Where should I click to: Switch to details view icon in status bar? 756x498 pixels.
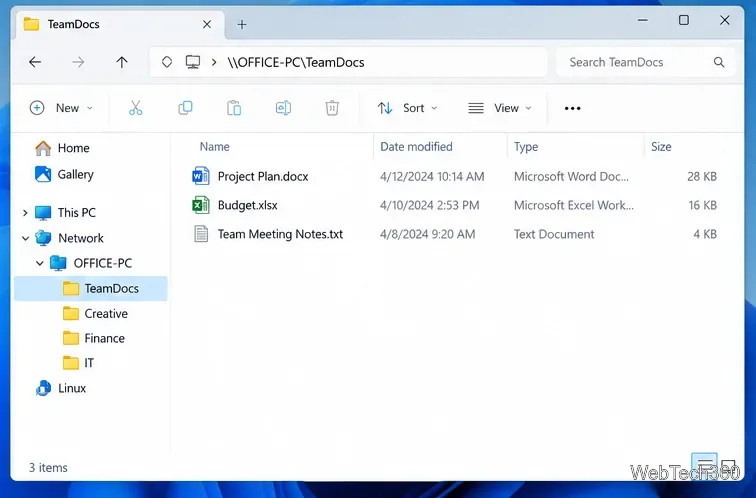tap(704, 463)
